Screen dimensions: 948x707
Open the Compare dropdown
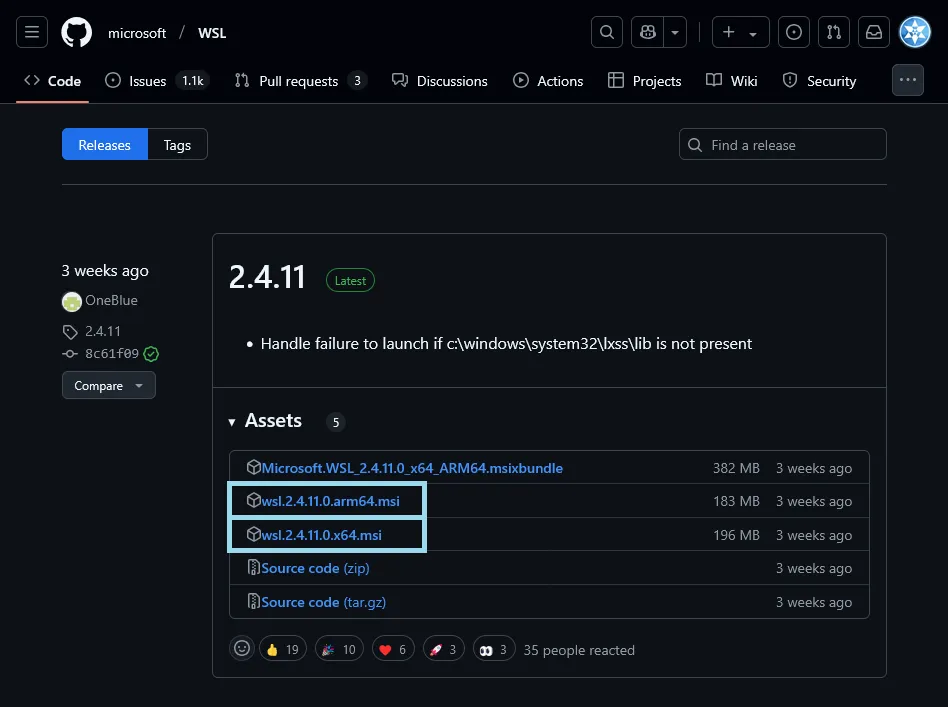tap(109, 385)
